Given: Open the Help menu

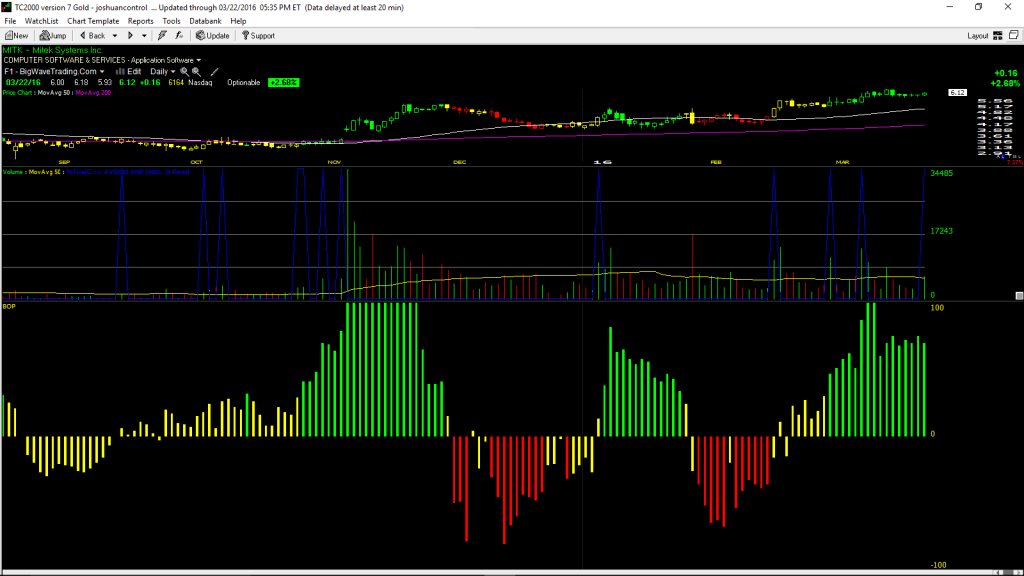Looking at the screenshot, I should (238, 21).
